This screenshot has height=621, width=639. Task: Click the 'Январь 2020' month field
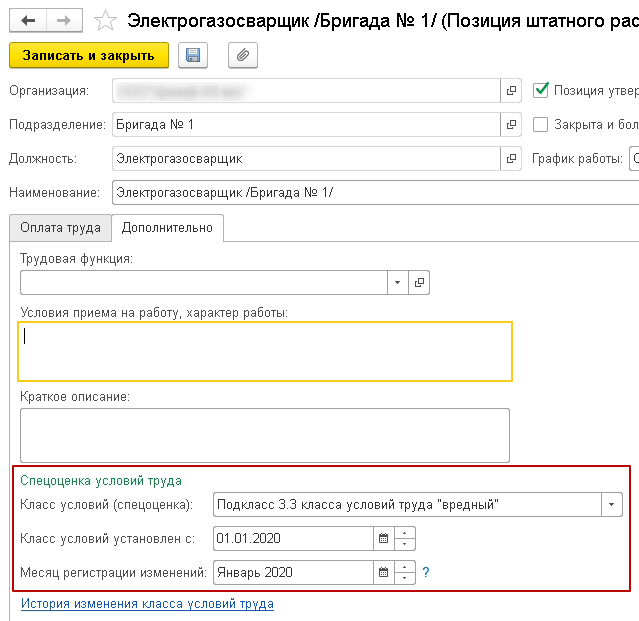tap(293, 573)
